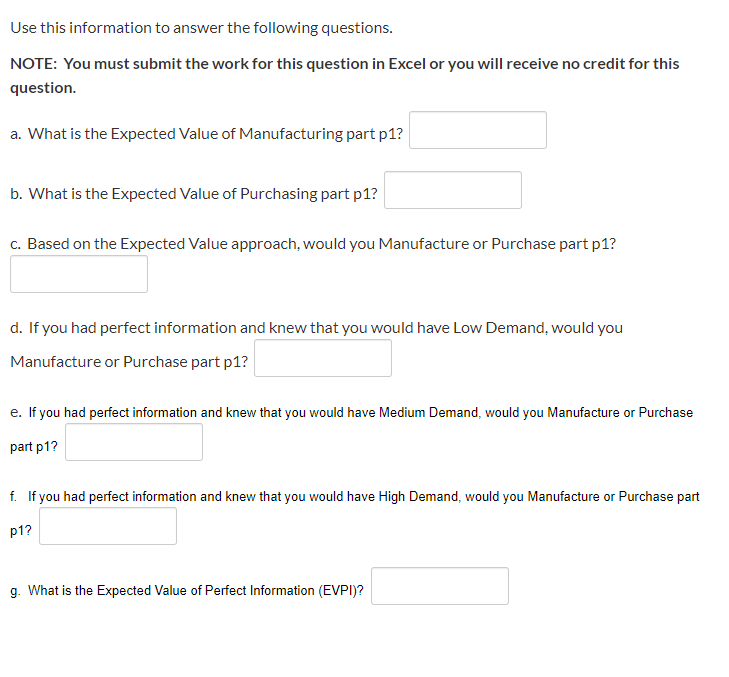Image resolution: width=729 pixels, height=677 pixels.
Task: Click the '(EVPI)?' text in question g
Action: click(341, 591)
